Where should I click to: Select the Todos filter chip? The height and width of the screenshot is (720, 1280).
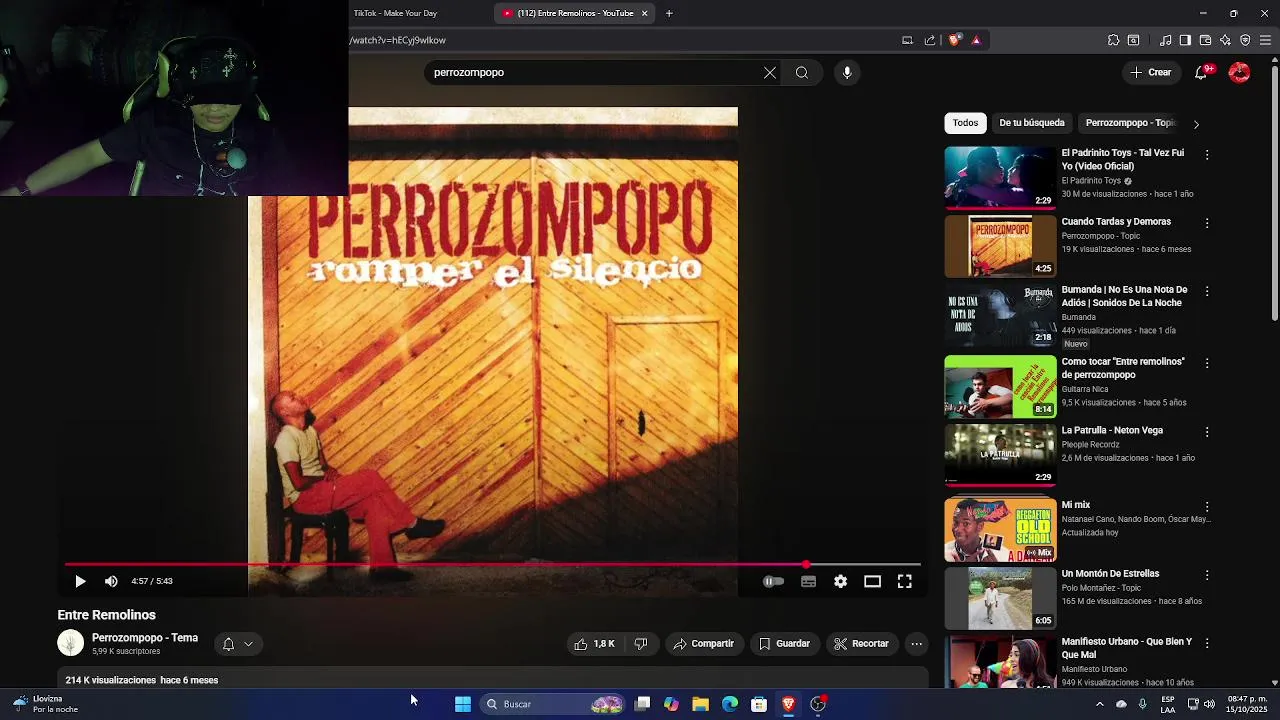click(x=965, y=123)
